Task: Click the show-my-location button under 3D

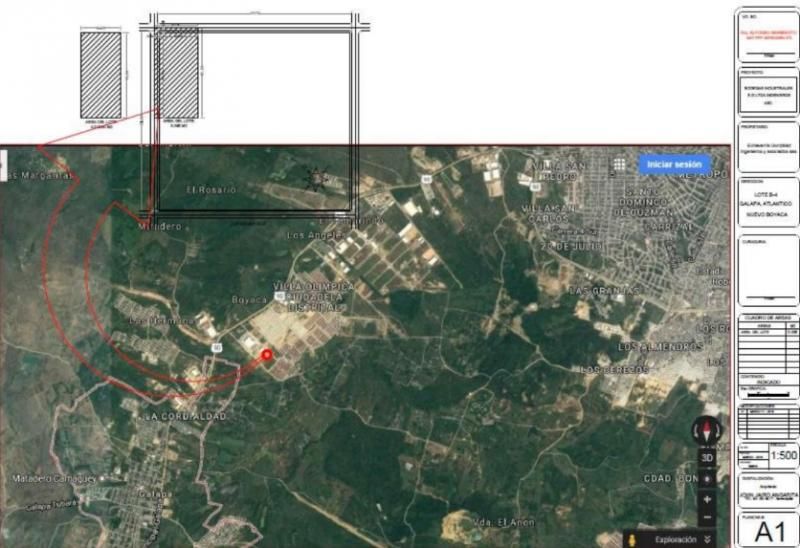Action: 707,479
